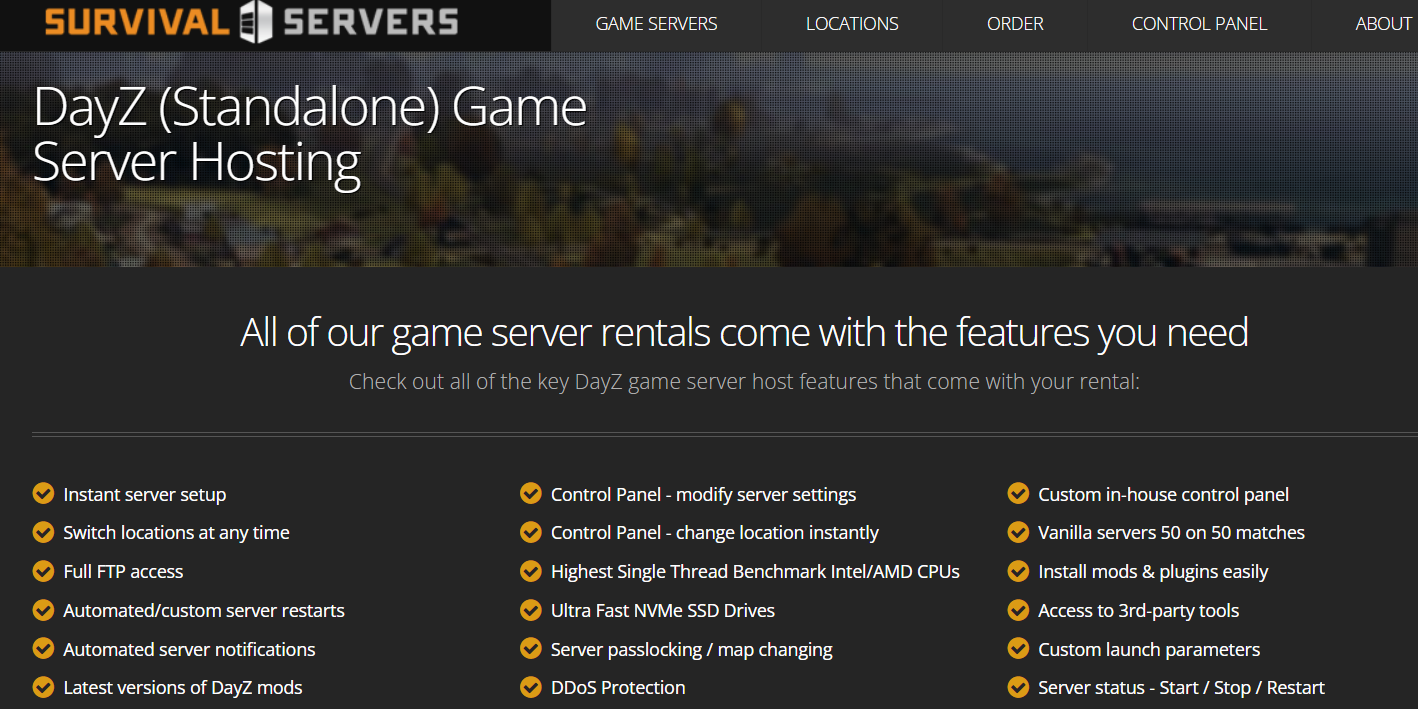Viewport: 1418px width, 709px height.
Task: Click the 'DDoS Protection' text
Action: (x=618, y=688)
